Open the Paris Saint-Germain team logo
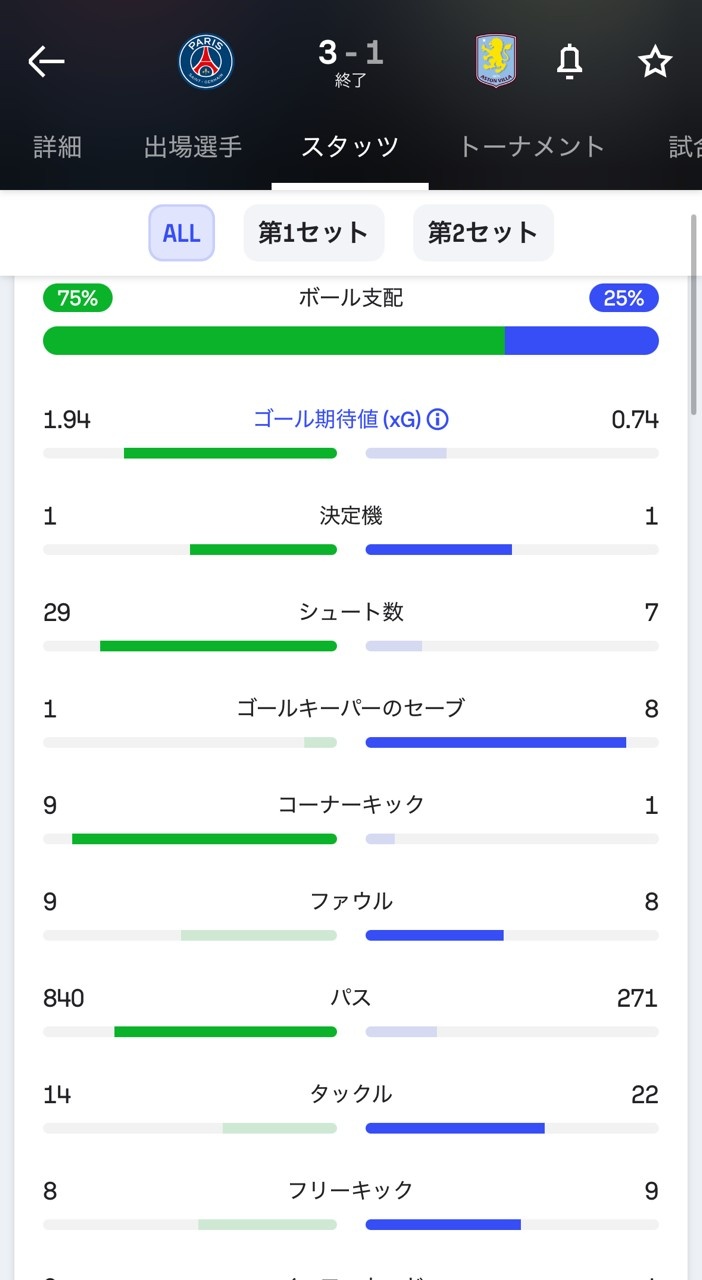The height and width of the screenshot is (1280, 702). [x=206, y=62]
